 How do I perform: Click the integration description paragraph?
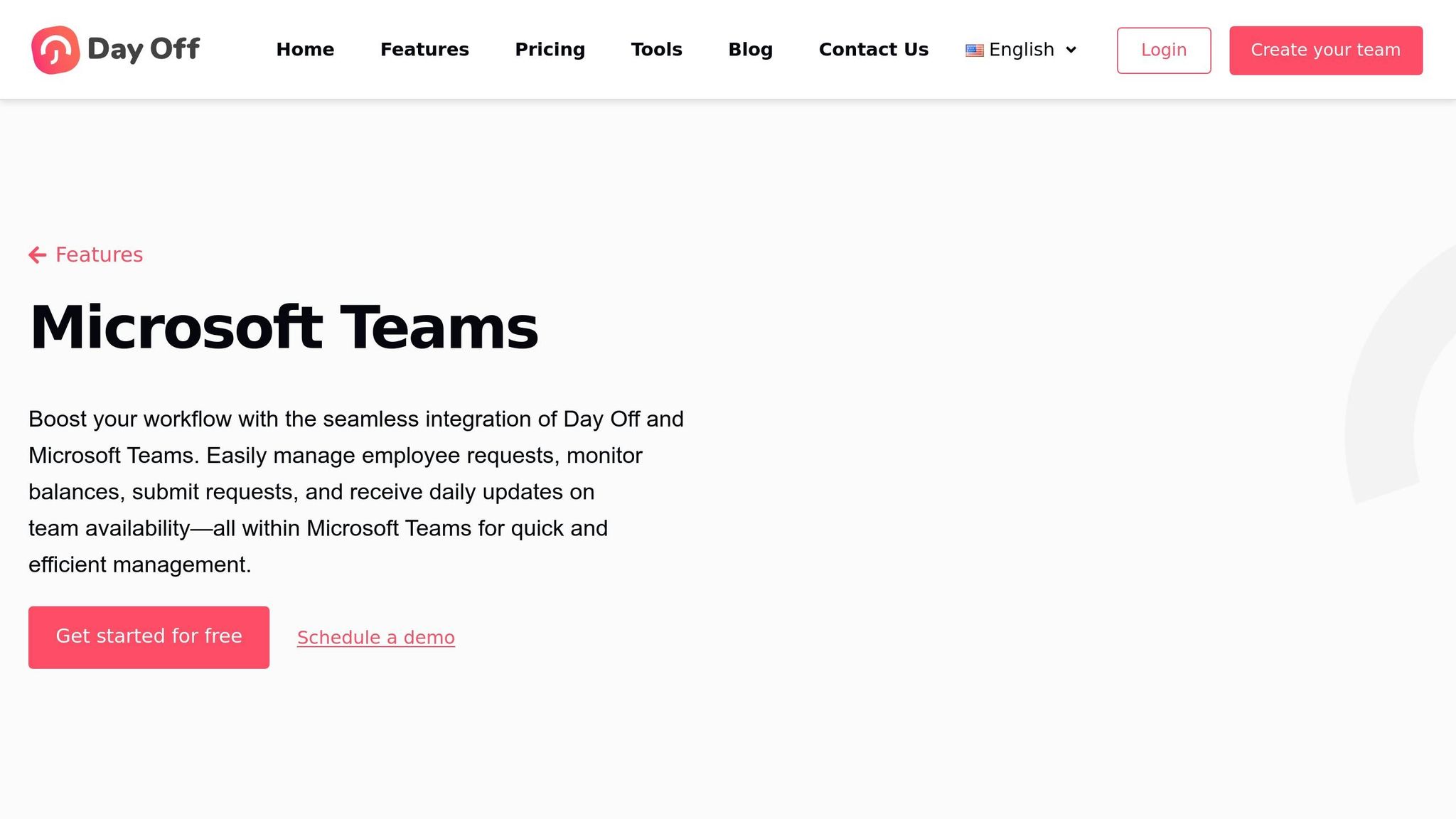(355, 491)
